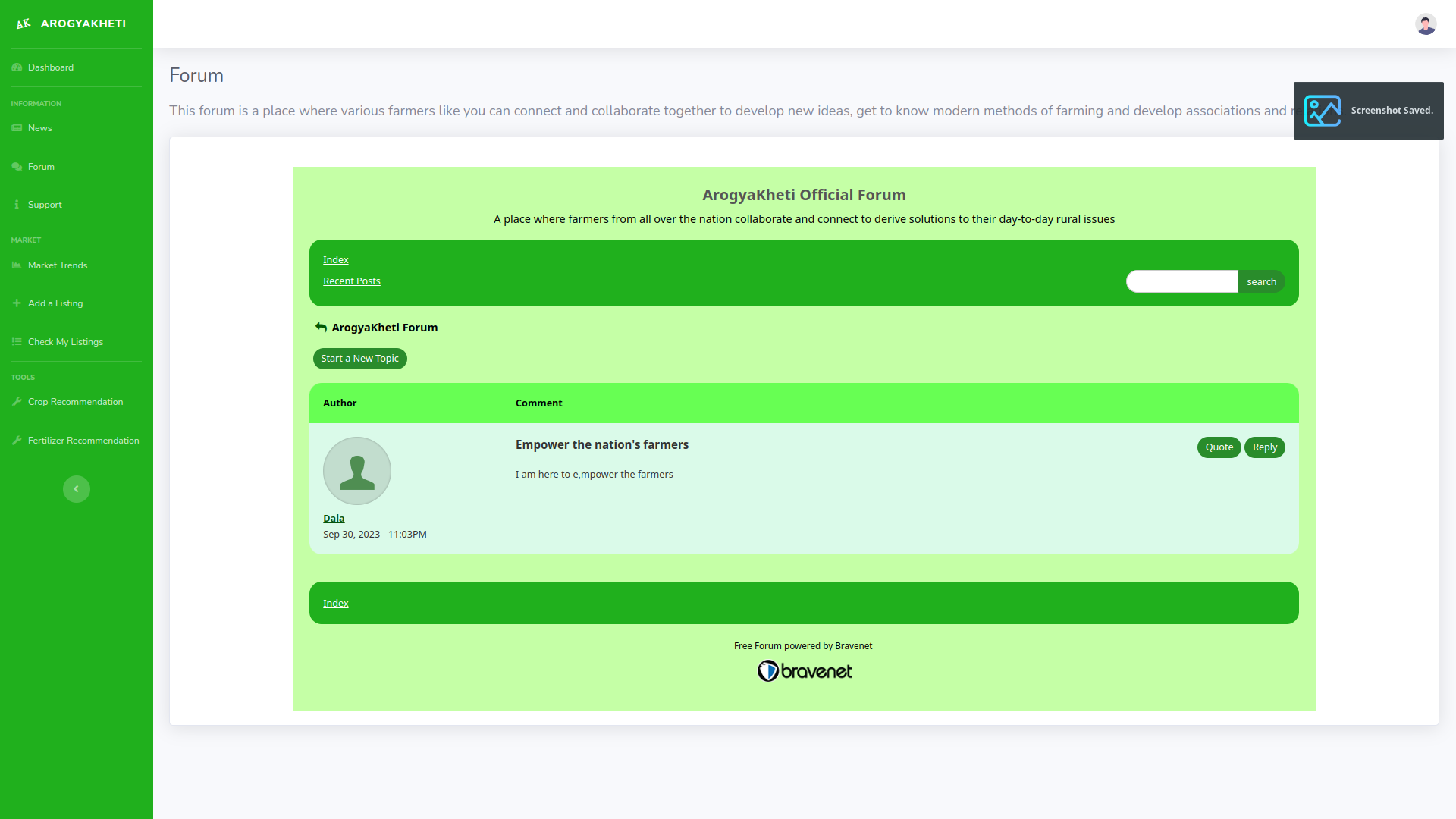The height and width of the screenshot is (819, 1456).
Task: Click the Add a Listing plus icon
Action: [17, 303]
